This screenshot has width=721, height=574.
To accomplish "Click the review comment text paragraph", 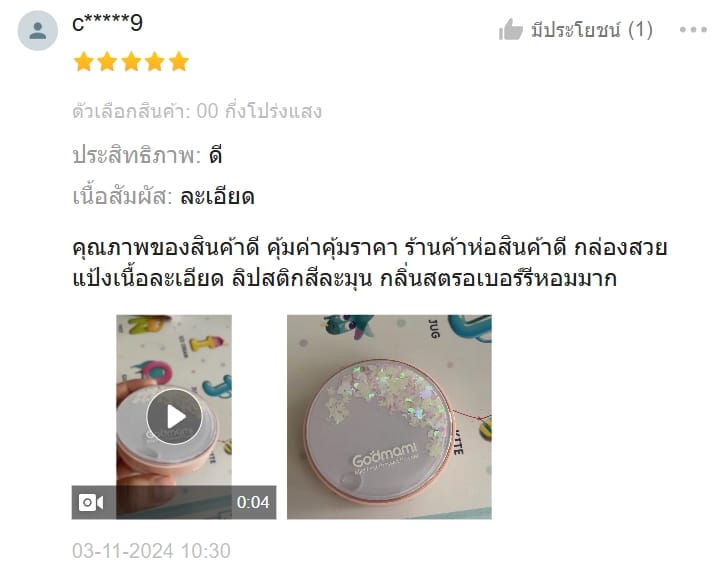I will (370, 263).
